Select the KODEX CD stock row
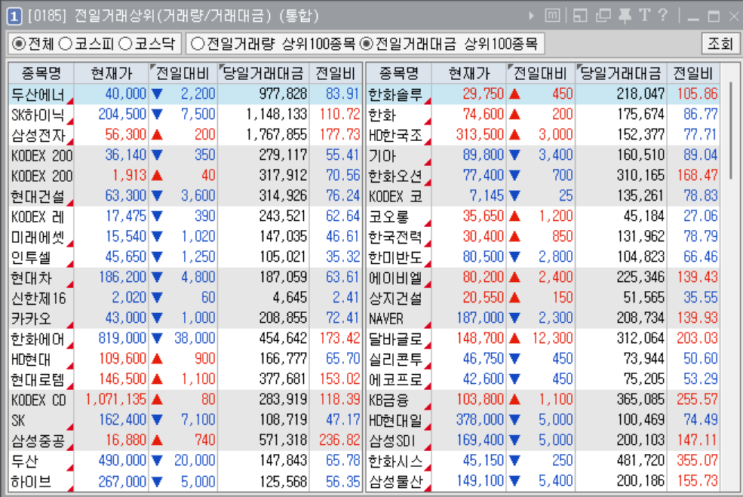The image size is (743, 497). (185, 400)
